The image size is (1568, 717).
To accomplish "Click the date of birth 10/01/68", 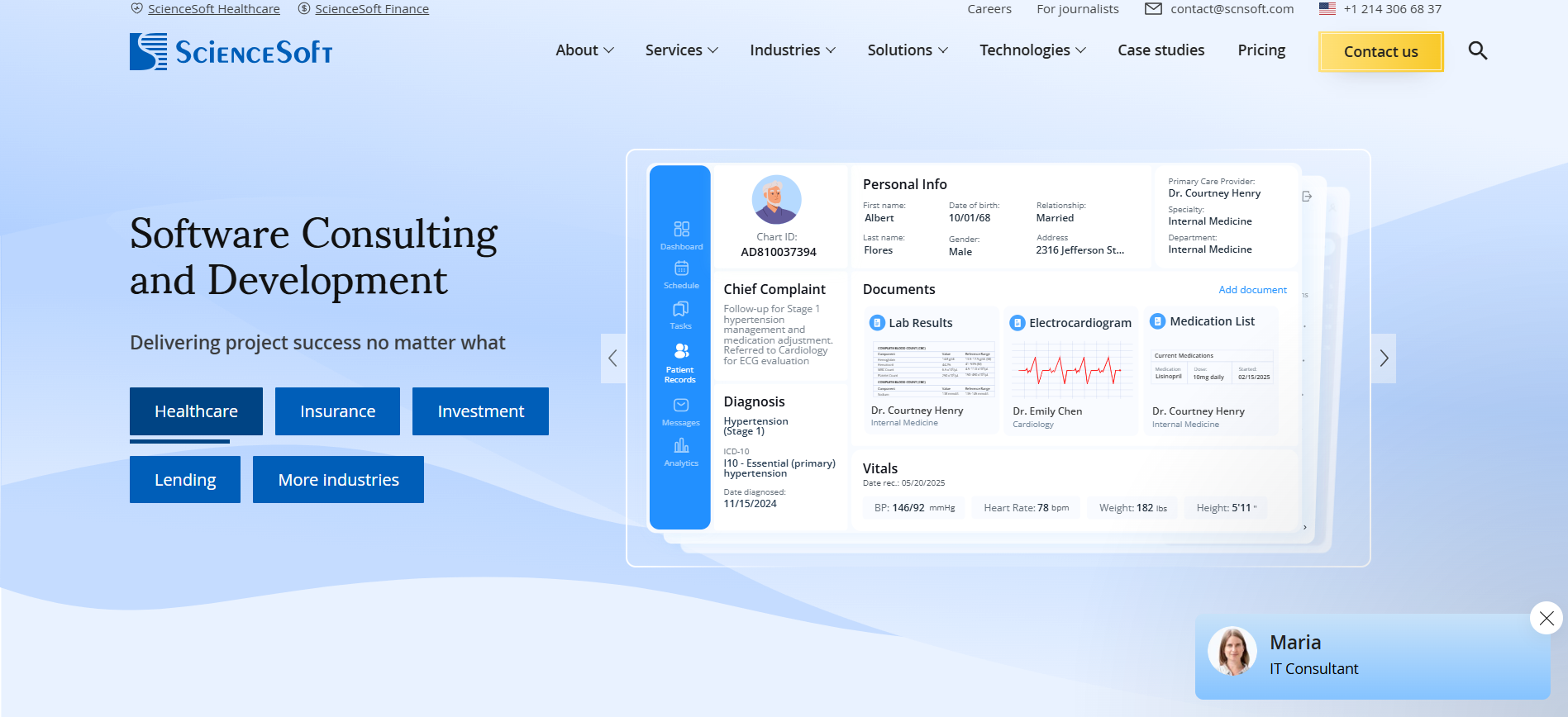I will pos(970,218).
